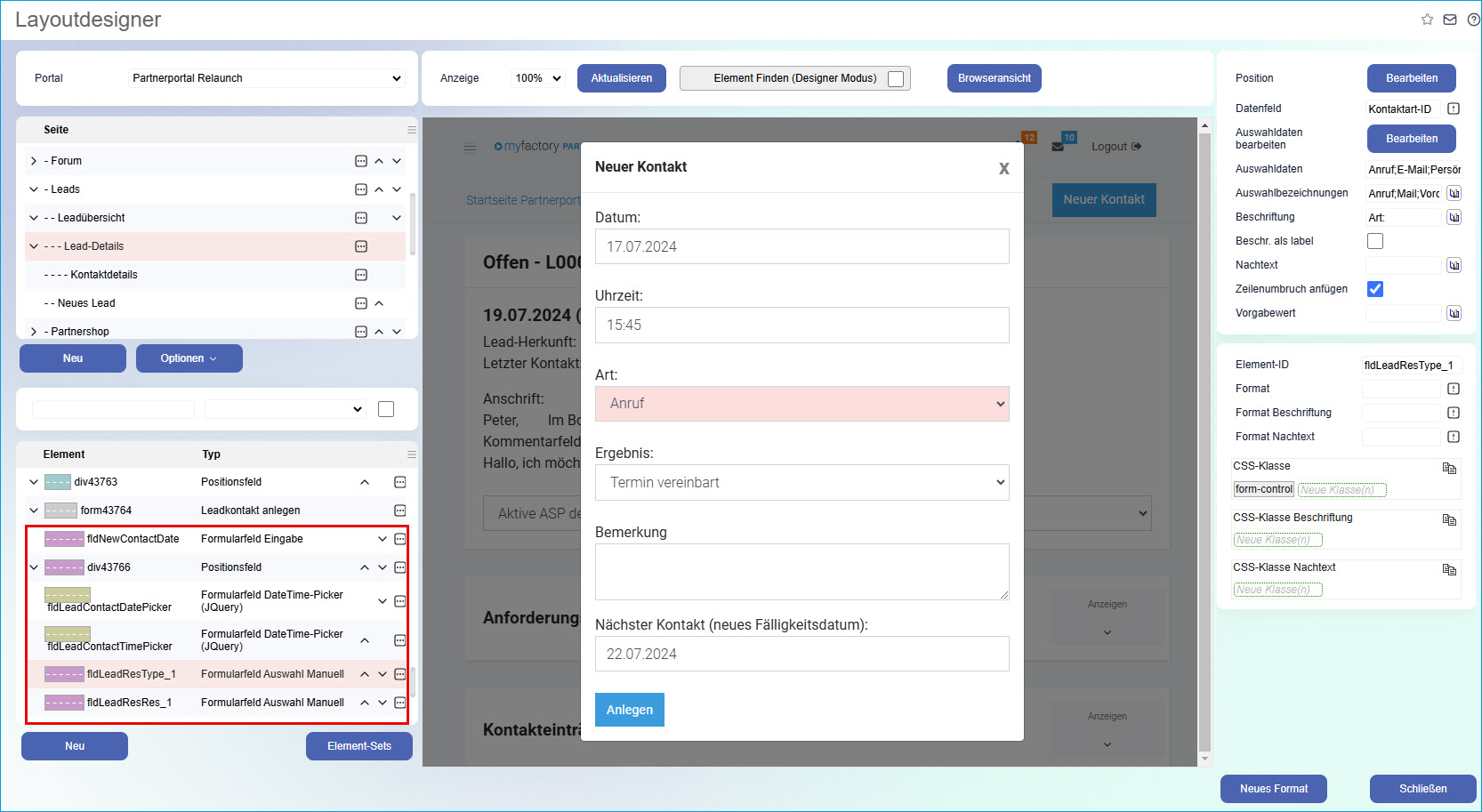Click the mail envelope icon in header
1482x812 pixels.
pyautogui.click(x=1450, y=20)
